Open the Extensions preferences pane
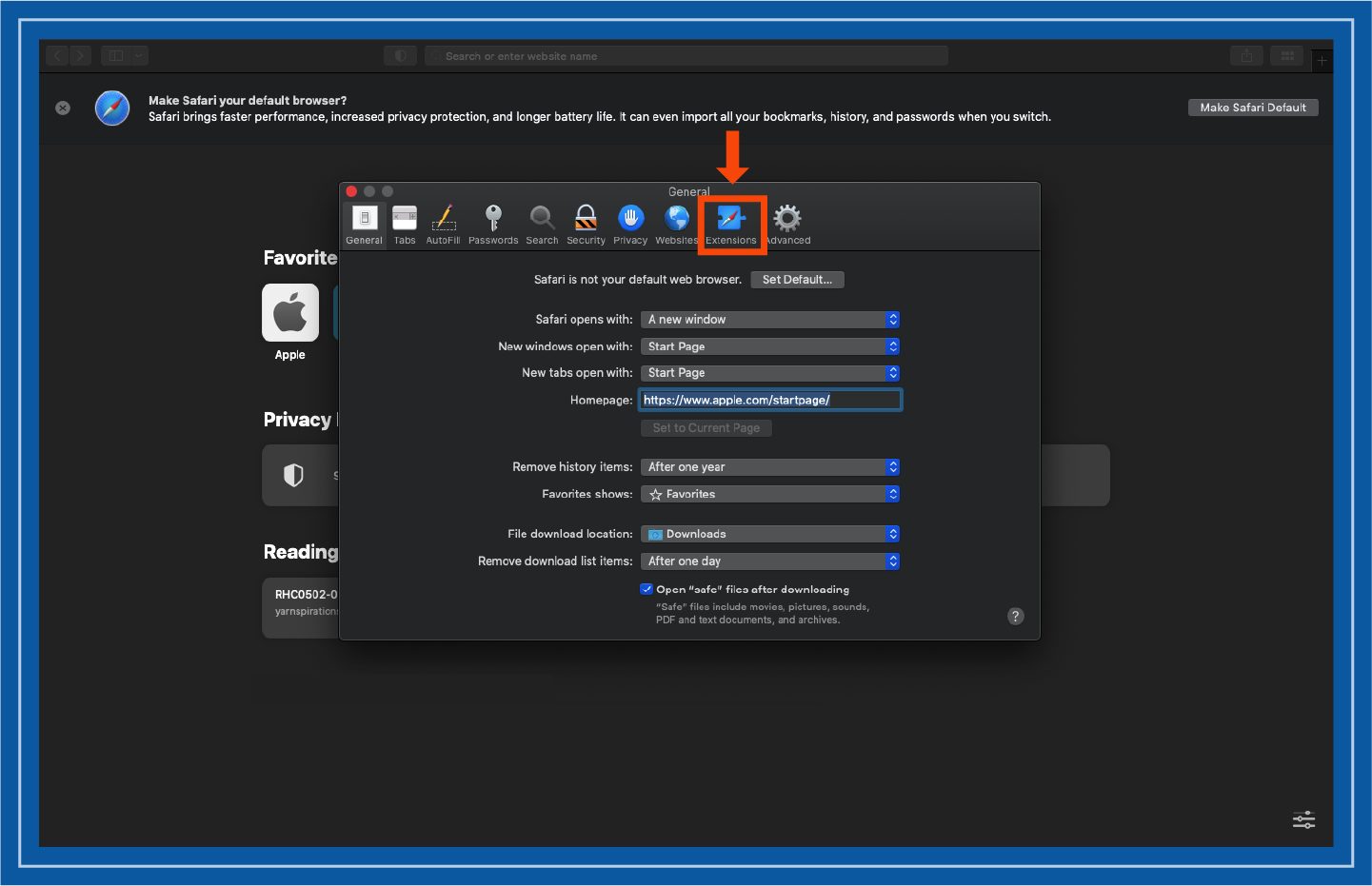The height and width of the screenshot is (886, 1372). (731, 225)
